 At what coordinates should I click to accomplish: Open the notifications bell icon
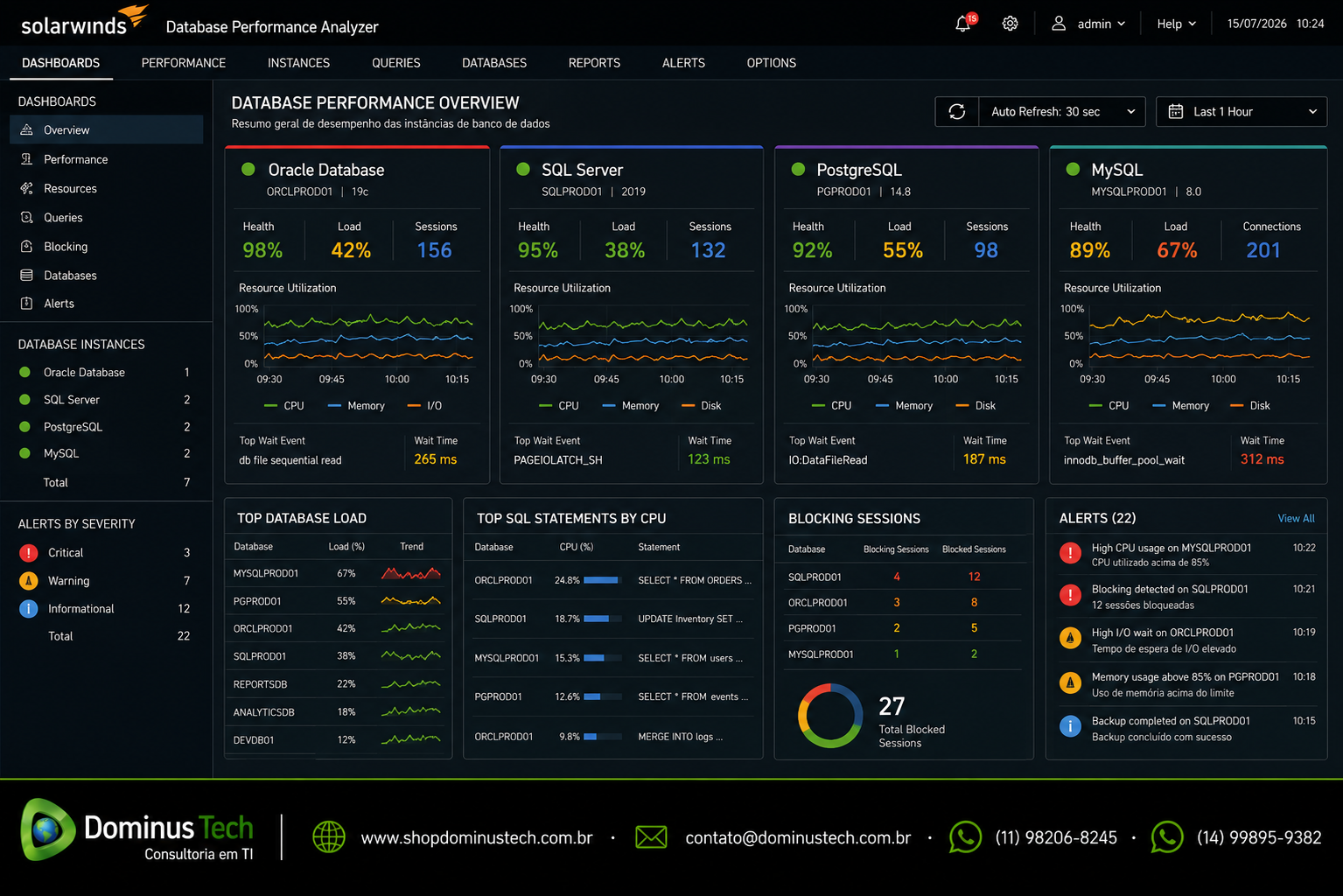point(963,24)
